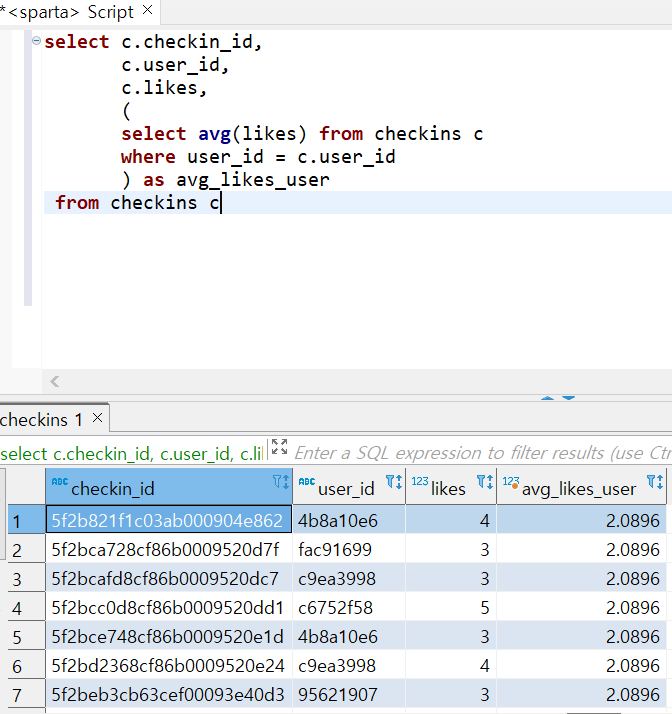This screenshot has height=714, width=672.
Task: Click the up arrow on panel divider
Action: click(x=547, y=398)
